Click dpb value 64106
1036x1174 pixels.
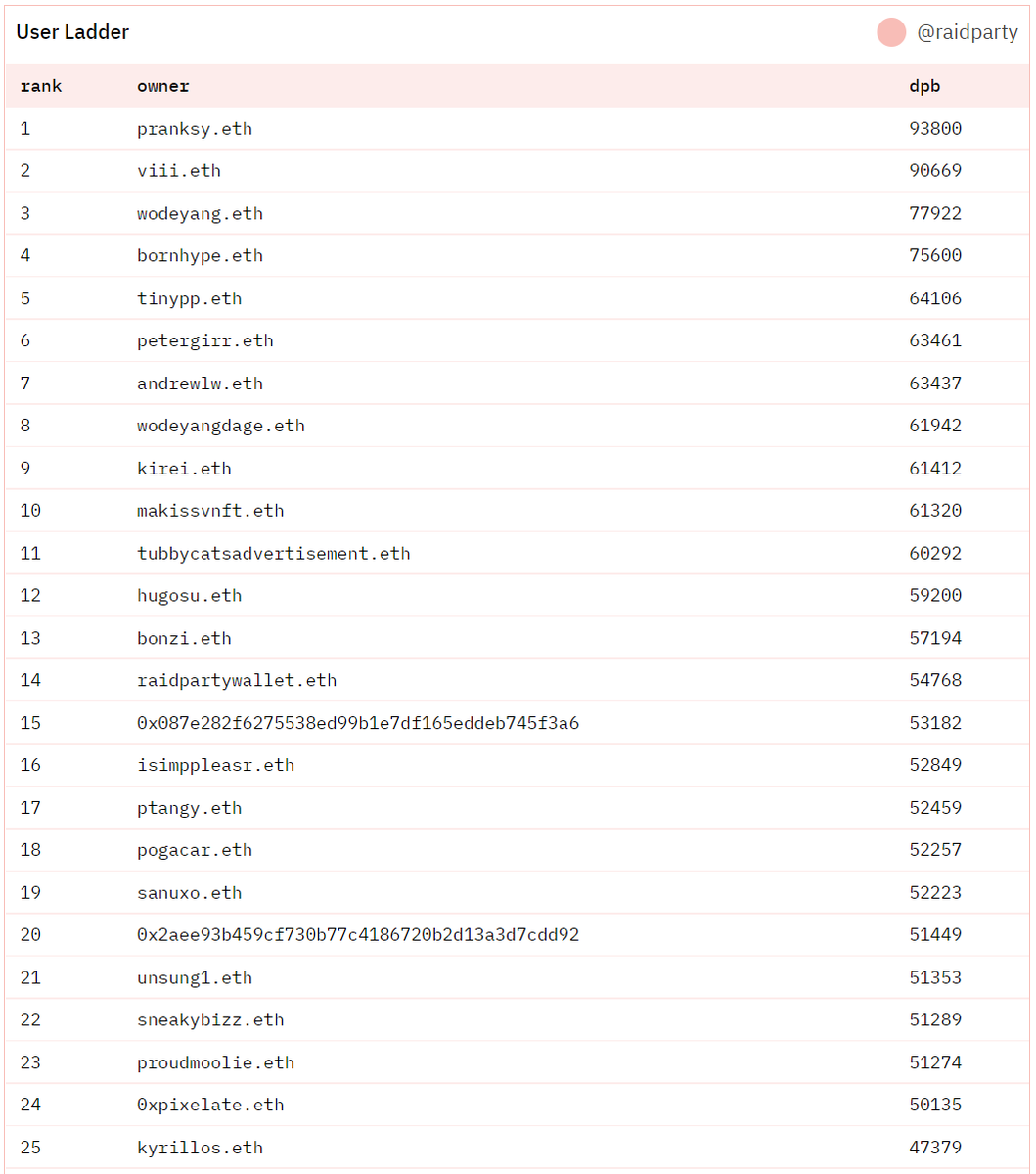935,298
